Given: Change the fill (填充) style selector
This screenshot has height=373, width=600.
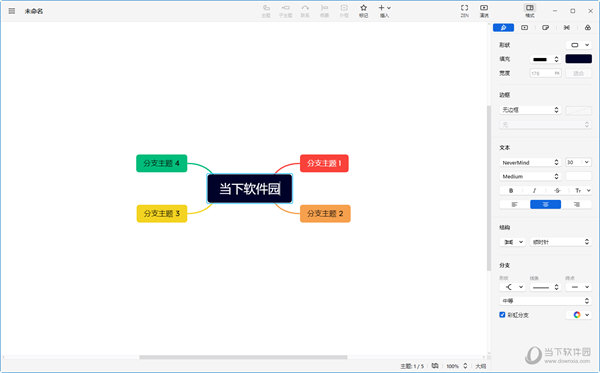Looking at the screenshot, I should 545,59.
